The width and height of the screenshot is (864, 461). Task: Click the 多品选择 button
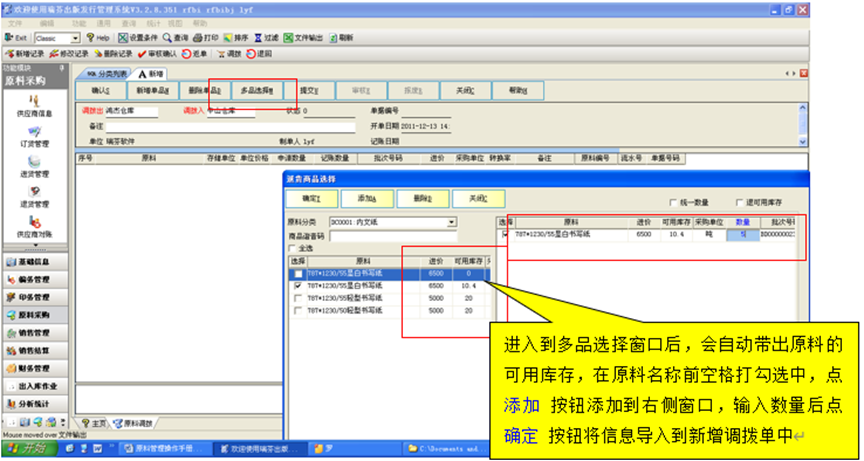coord(257,91)
